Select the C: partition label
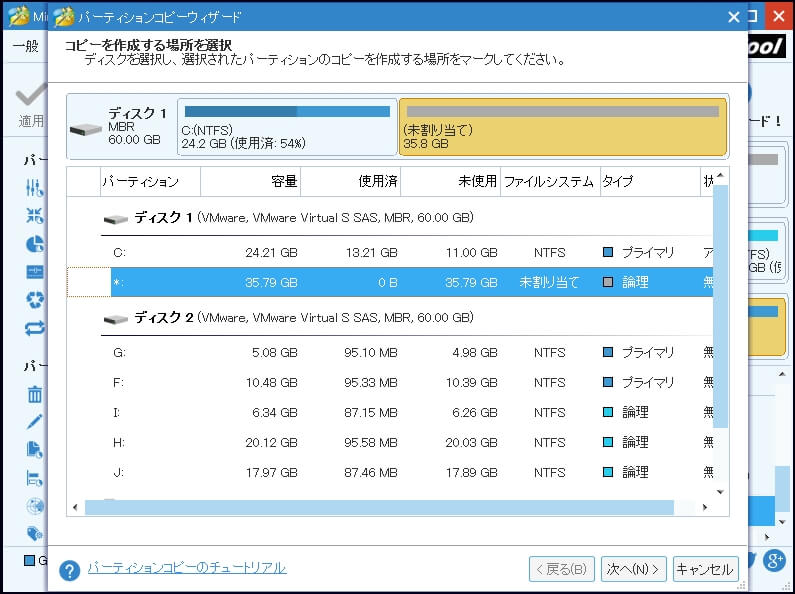This screenshot has height=594, width=795. tap(120, 252)
